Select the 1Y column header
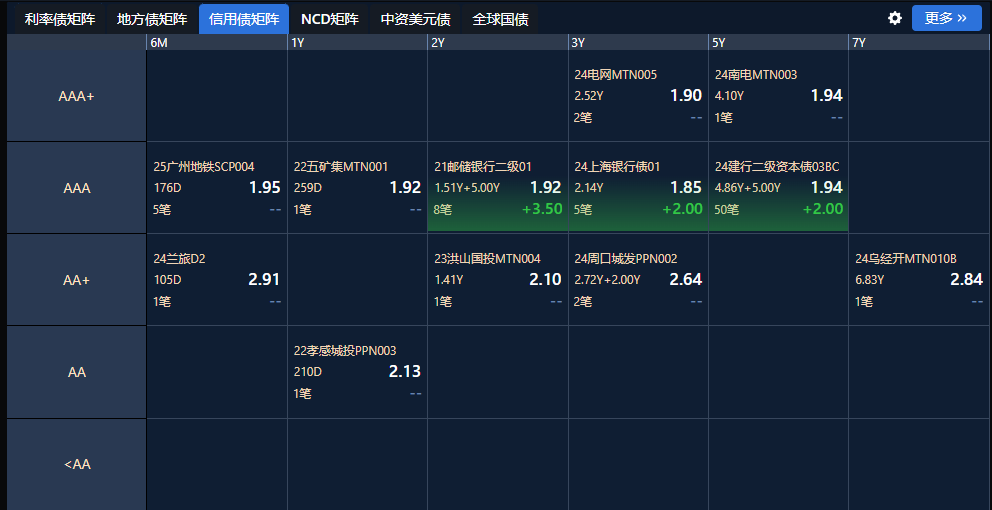Viewport: 992px width, 510px height. pos(357,42)
